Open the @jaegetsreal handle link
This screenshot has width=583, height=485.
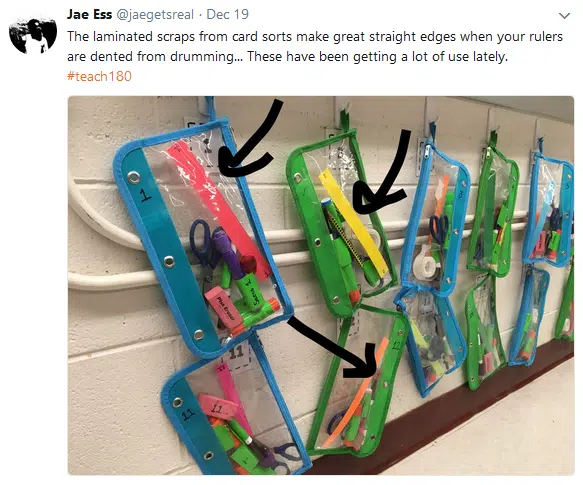click(155, 15)
